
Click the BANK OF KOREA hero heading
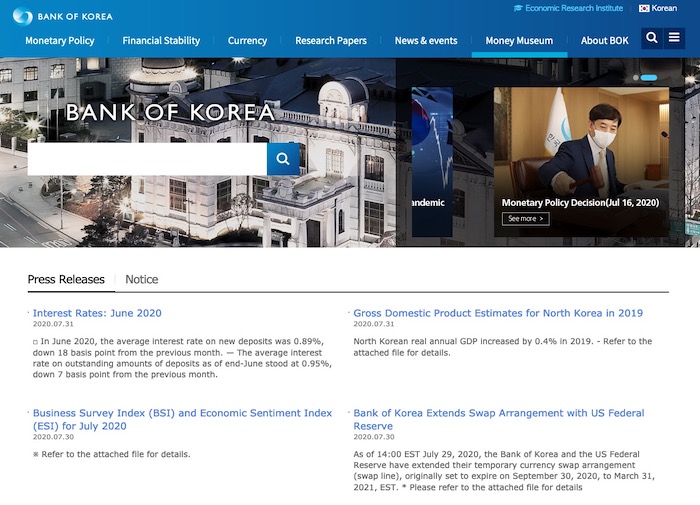[170, 112]
